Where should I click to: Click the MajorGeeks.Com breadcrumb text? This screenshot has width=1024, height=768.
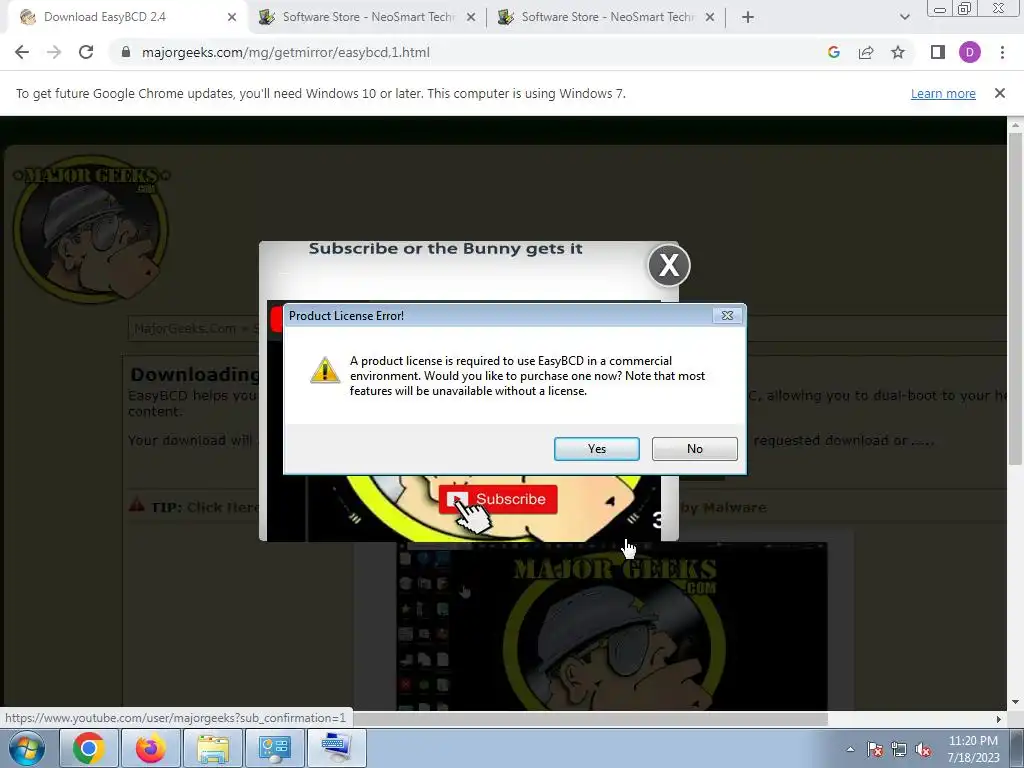click(185, 328)
